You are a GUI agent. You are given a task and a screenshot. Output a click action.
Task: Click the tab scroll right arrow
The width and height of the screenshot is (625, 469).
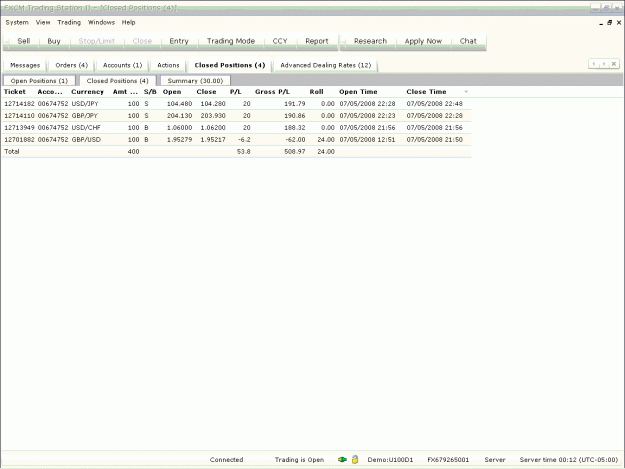(x=604, y=64)
